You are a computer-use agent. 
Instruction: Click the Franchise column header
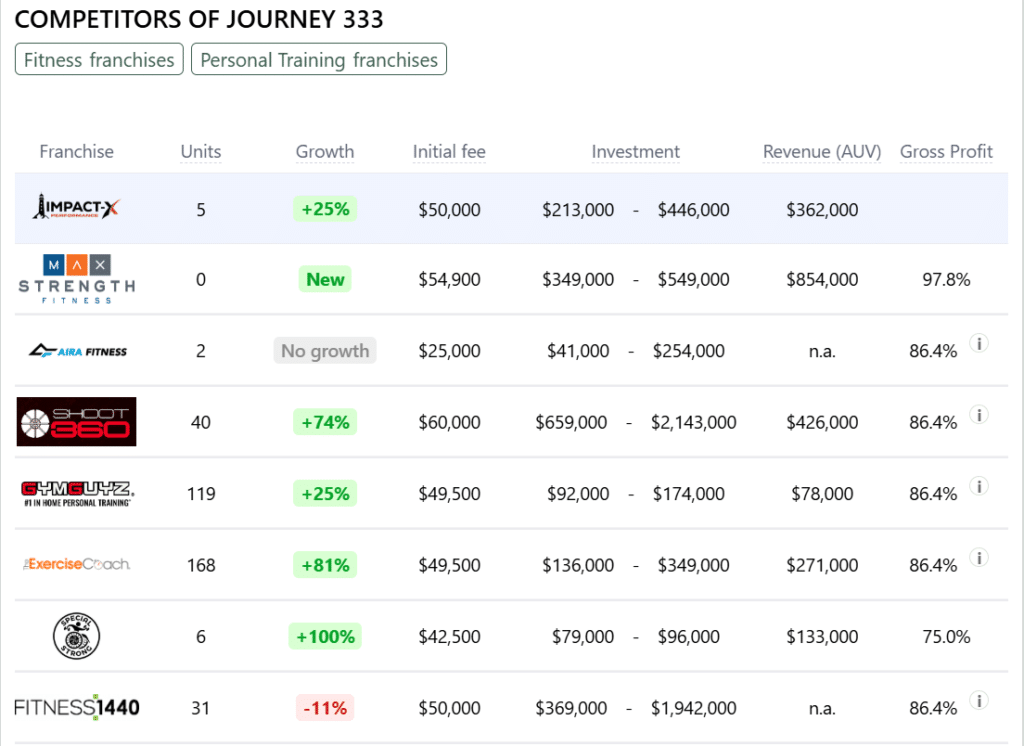coord(76,152)
